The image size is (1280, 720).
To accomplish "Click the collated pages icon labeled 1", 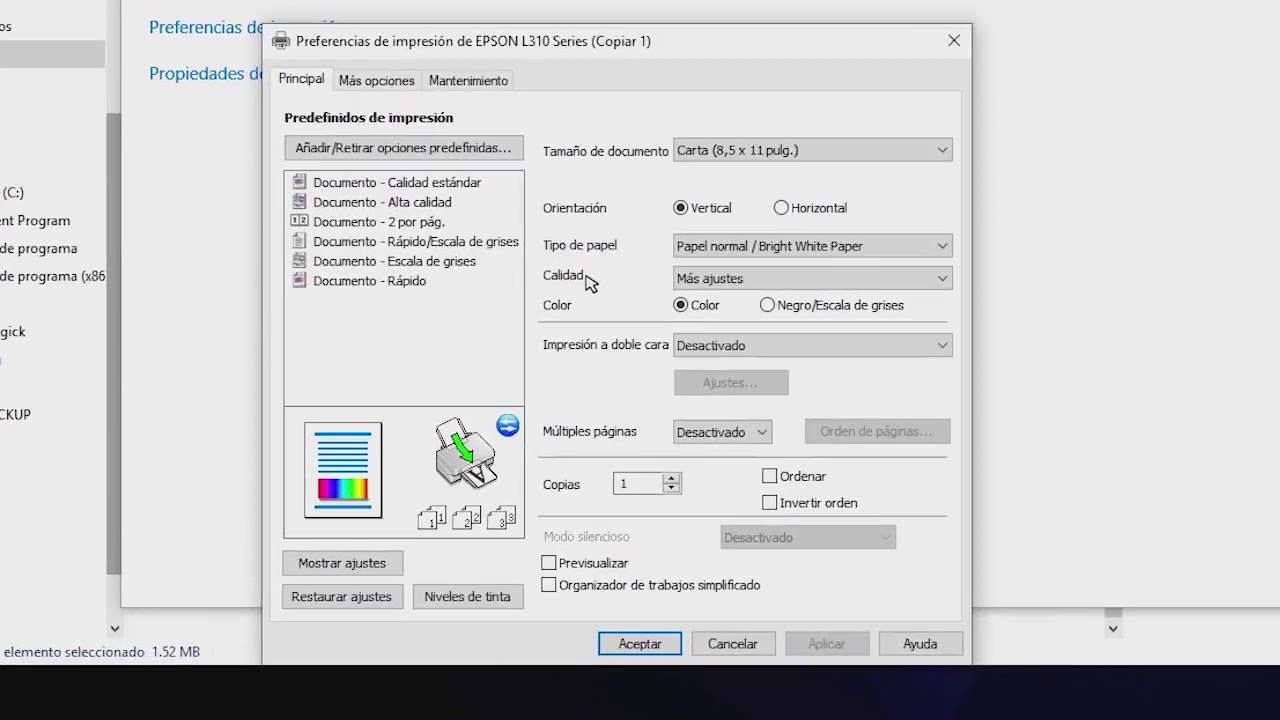I will tap(432, 517).
